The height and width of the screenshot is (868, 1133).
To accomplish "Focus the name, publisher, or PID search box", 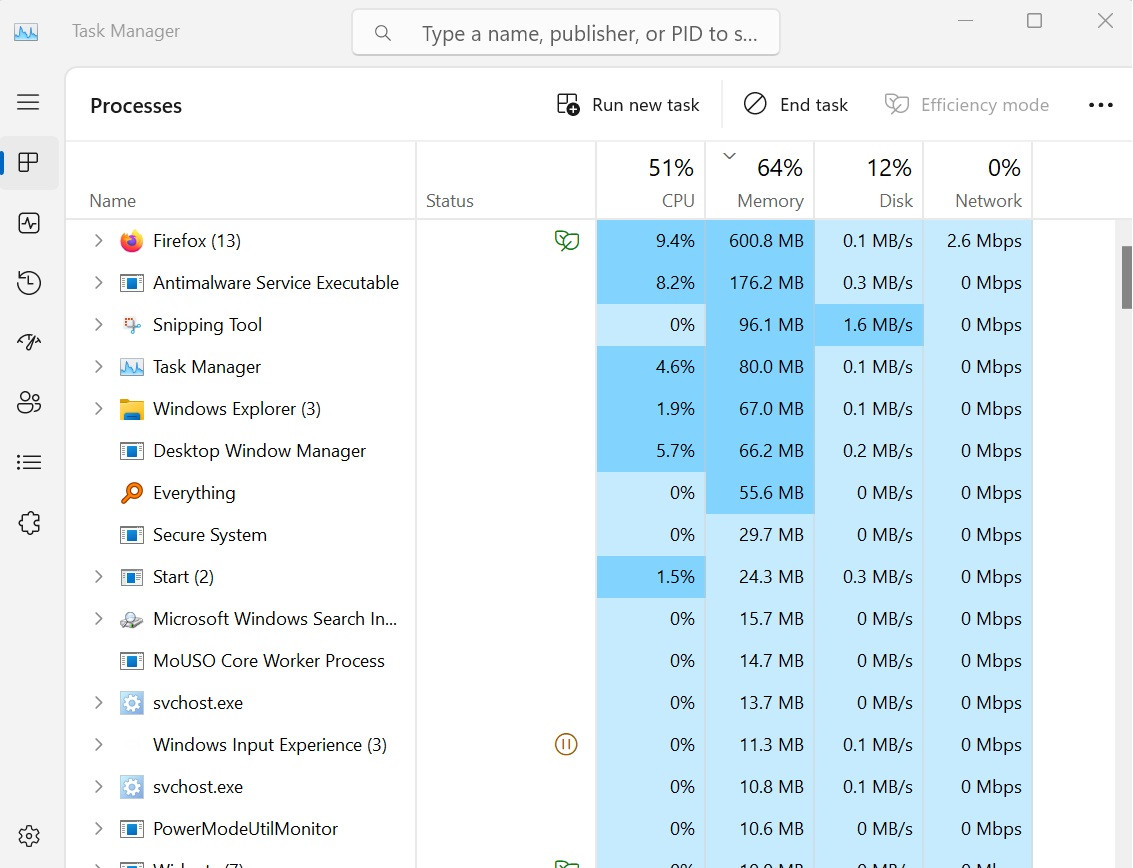I will point(566,33).
